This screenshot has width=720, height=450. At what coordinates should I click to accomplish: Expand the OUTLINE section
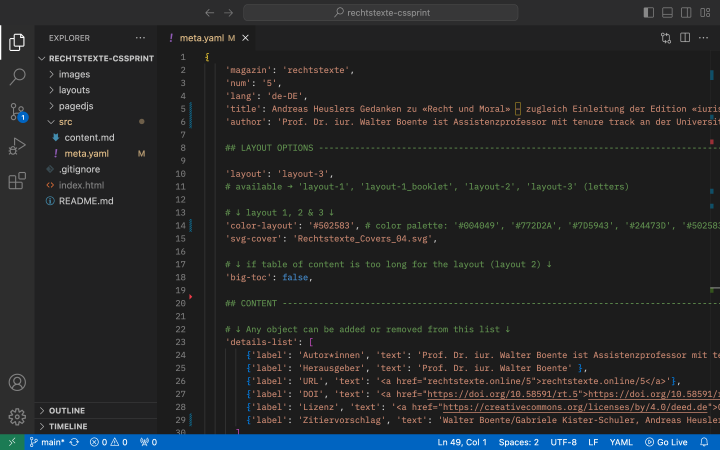[96, 411]
